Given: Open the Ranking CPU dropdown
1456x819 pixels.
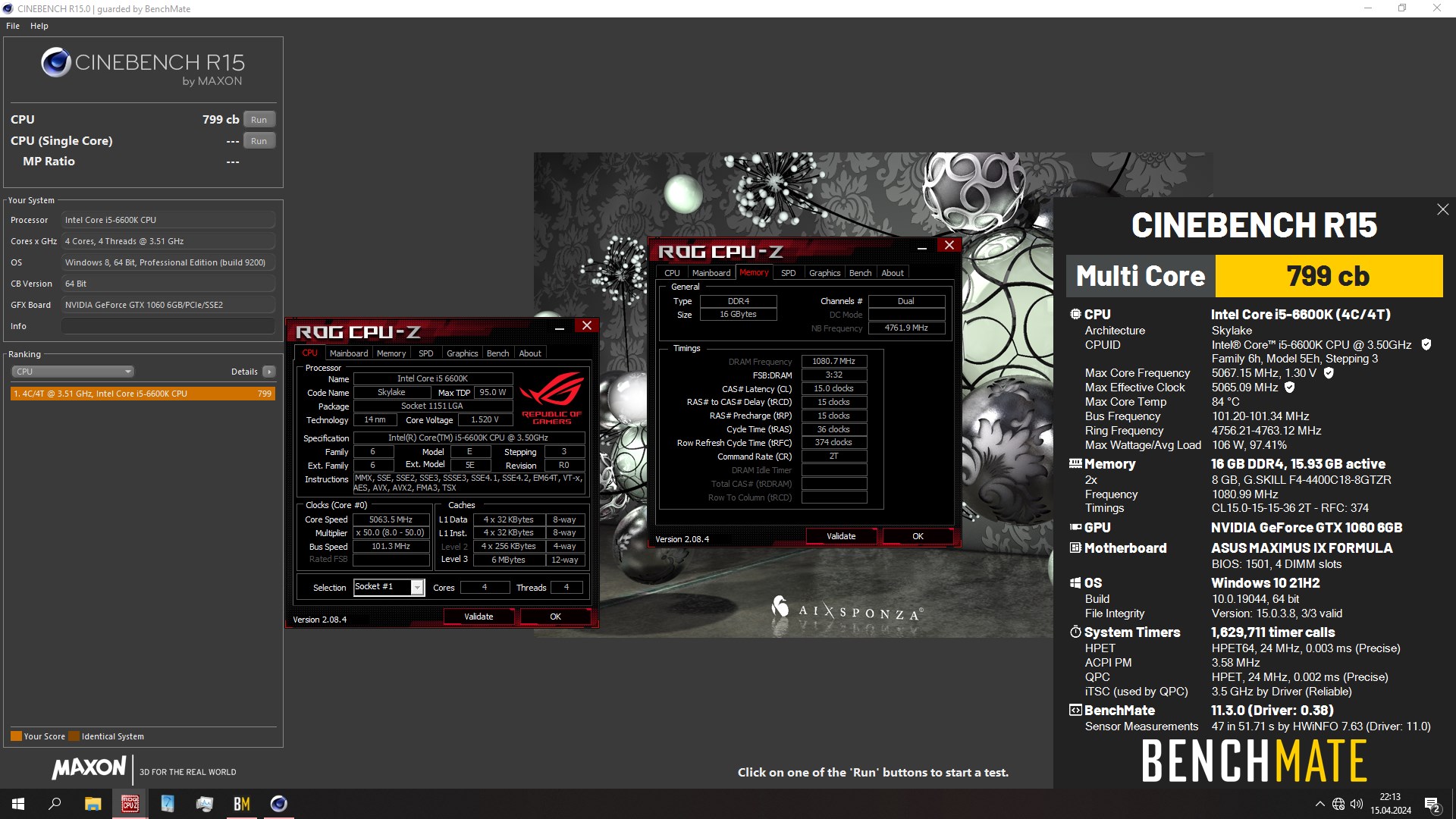Looking at the screenshot, I should click(x=73, y=372).
